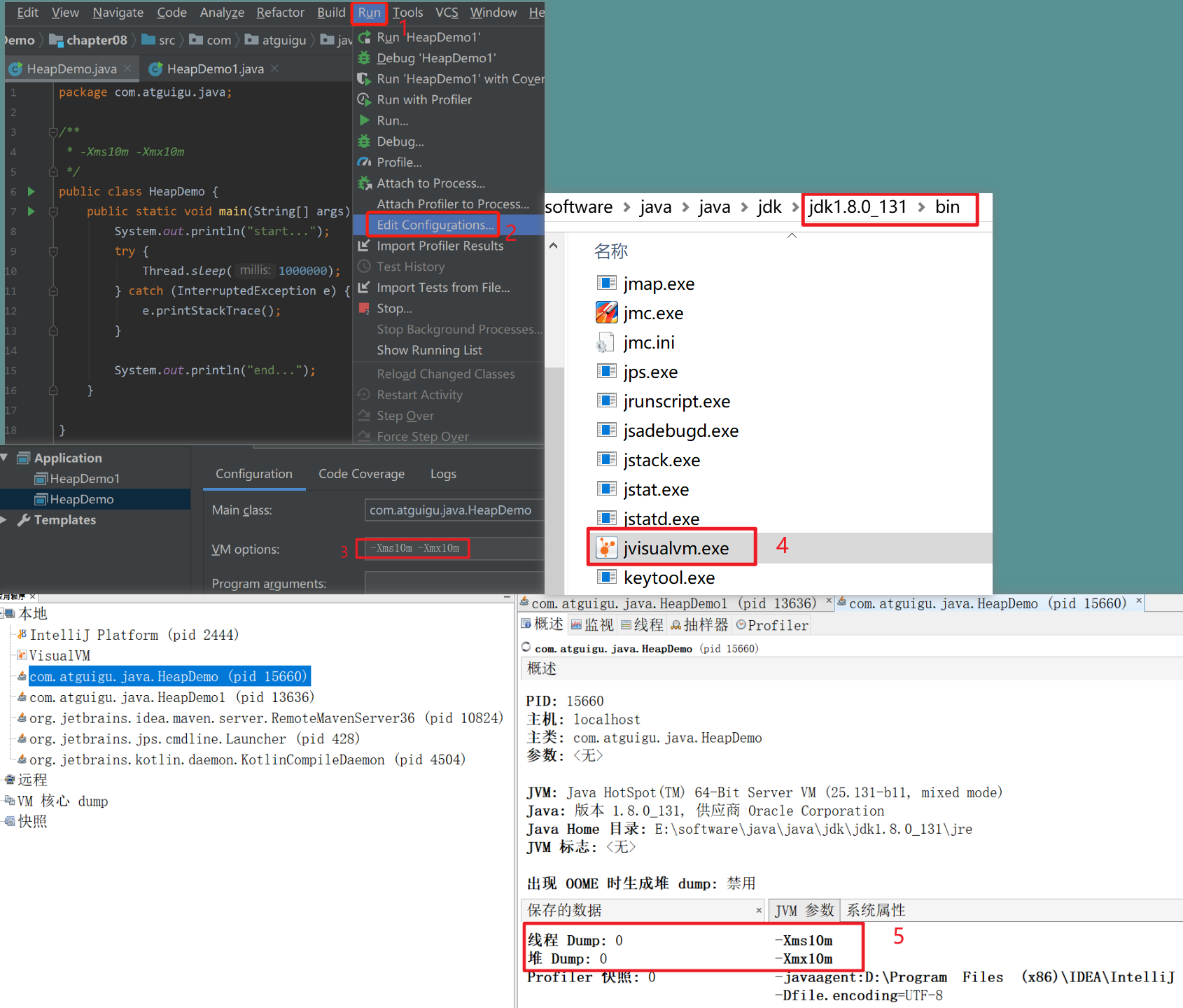This screenshot has height=1008, width=1183.
Task: Click the chevron after jdk in Explorer path
Action: [795, 207]
